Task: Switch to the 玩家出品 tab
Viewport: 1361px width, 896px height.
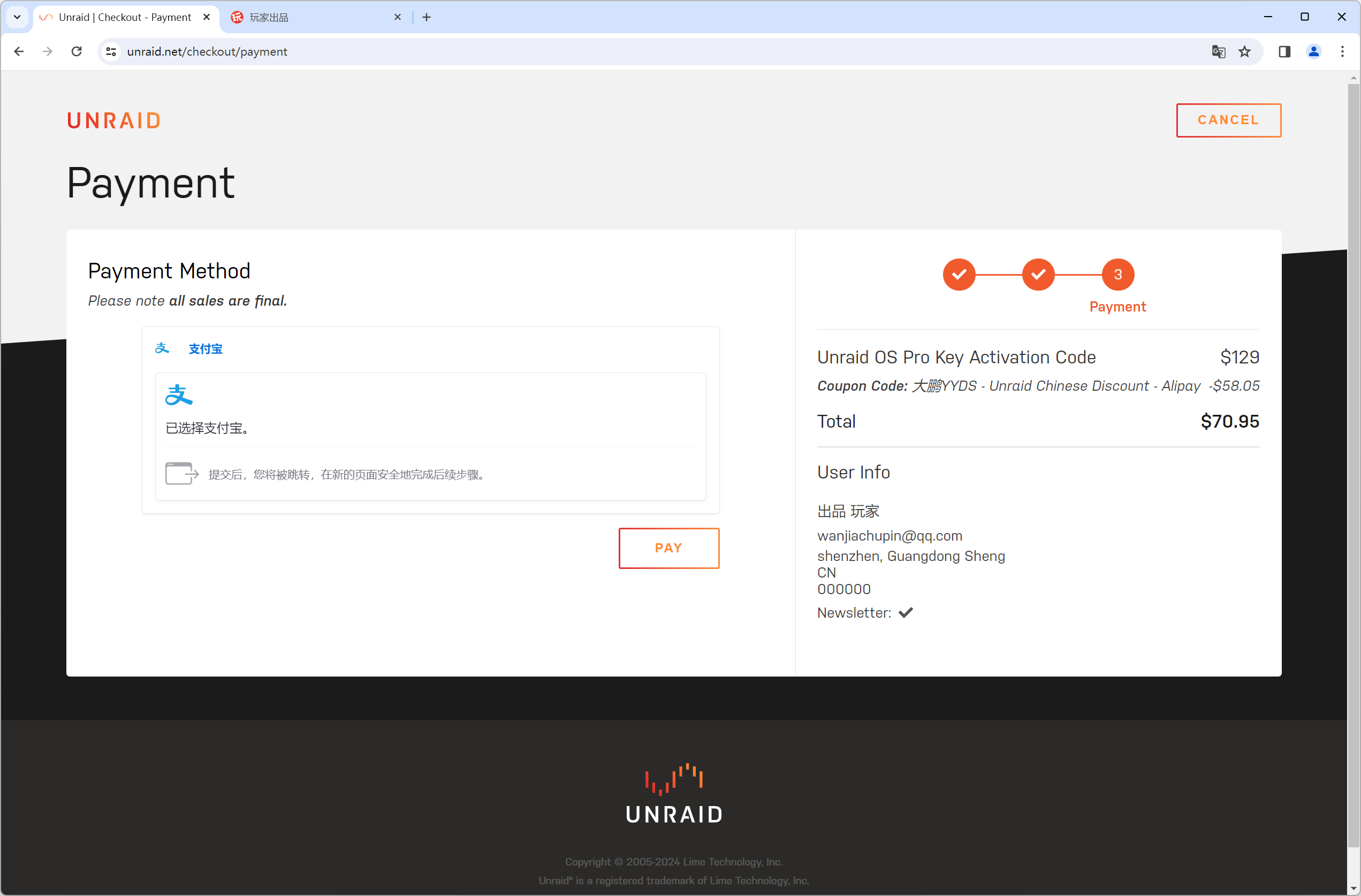Action: pos(316,17)
